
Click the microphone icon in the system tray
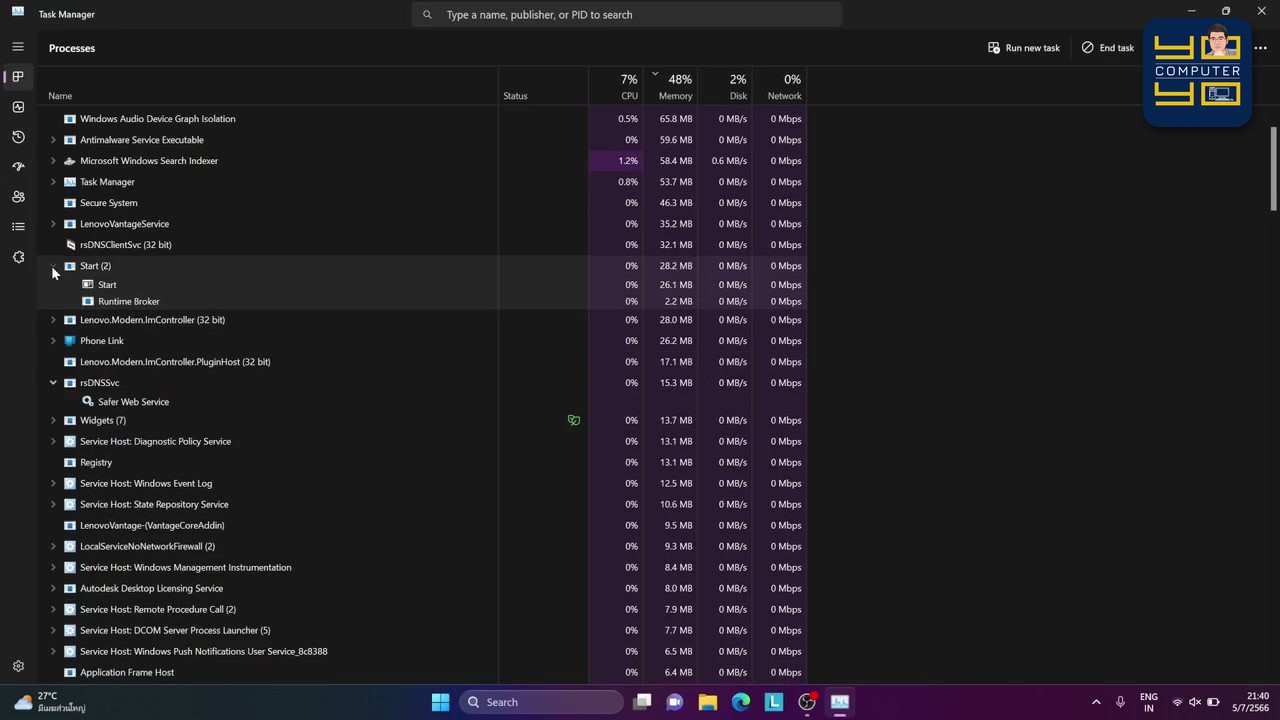(1120, 702)
